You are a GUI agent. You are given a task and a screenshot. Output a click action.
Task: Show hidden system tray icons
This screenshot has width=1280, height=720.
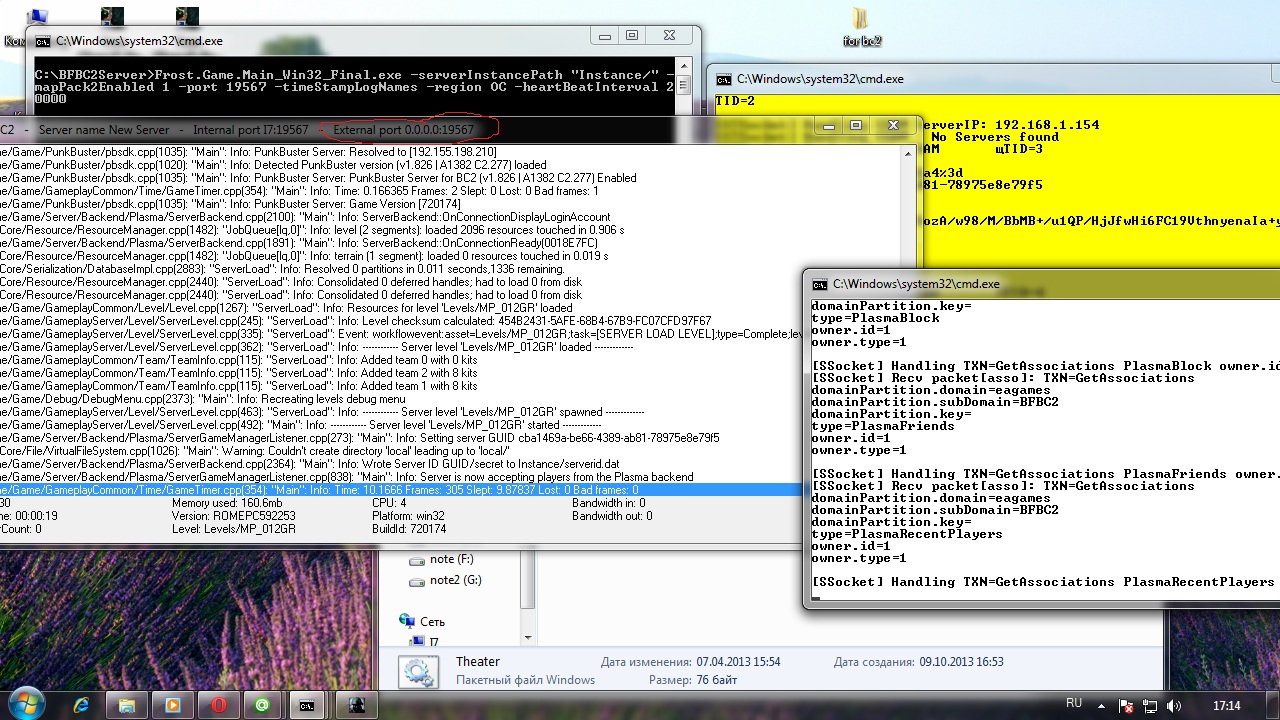1102,705
